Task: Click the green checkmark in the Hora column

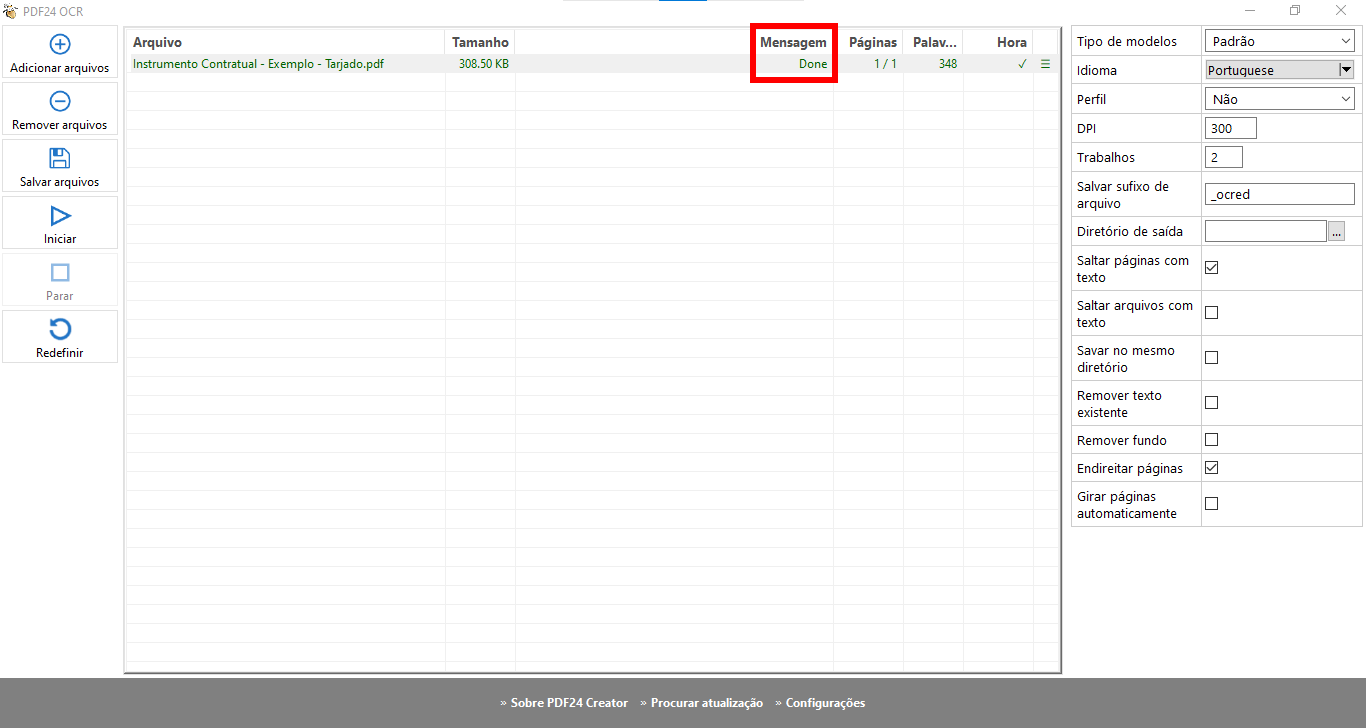Action: [x=1022, y=64]
